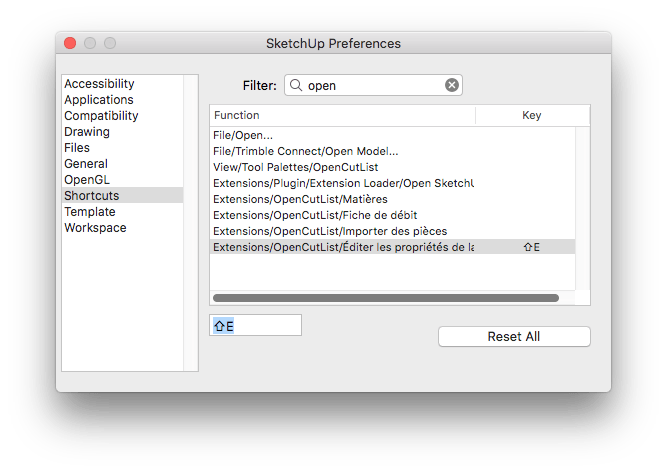Select Extensions/OpenCutList/Fiche de débit row

coord(392,215)
